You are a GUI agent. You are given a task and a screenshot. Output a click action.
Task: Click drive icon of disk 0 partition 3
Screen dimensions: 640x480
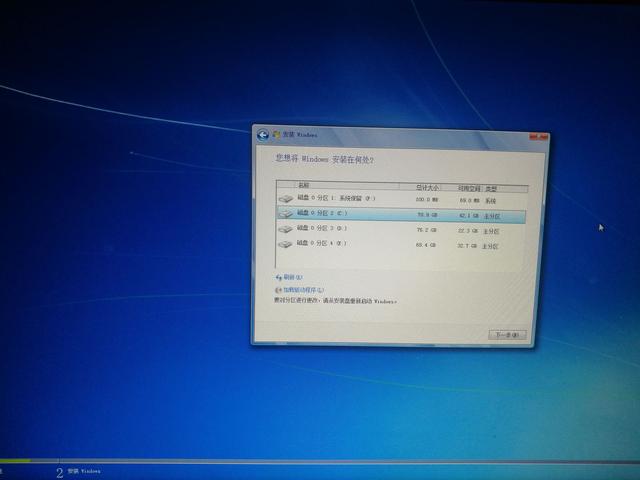point(285,229)
